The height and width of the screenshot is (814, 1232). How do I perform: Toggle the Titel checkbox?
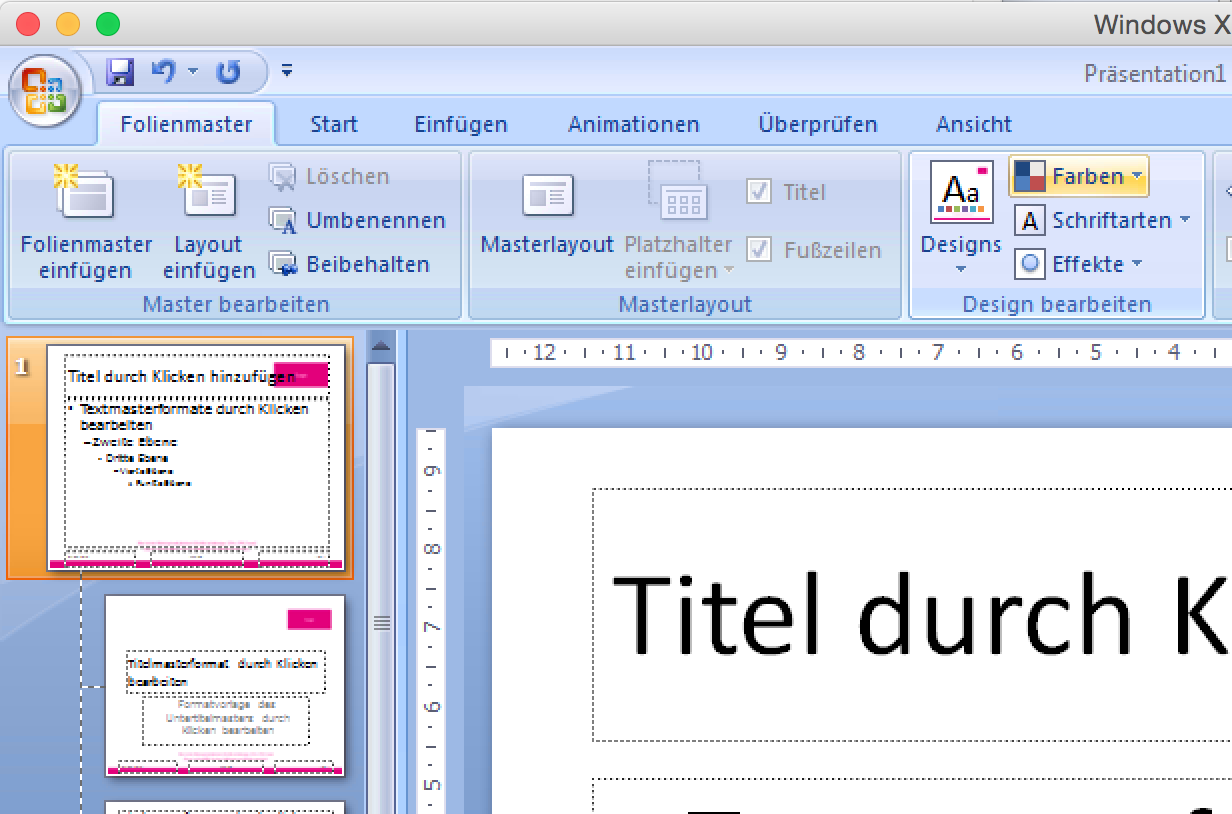click(x=759, y=191)
